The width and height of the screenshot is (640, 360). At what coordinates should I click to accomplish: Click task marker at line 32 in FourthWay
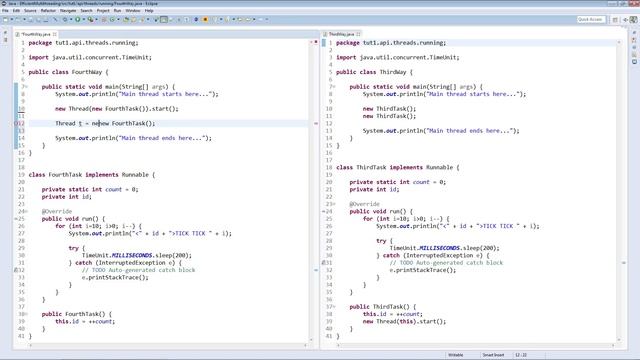point(16,270)
